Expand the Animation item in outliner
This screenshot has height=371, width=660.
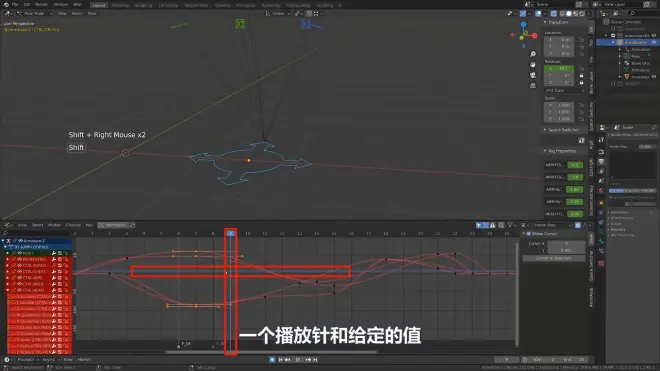click(x=620, y=49)
